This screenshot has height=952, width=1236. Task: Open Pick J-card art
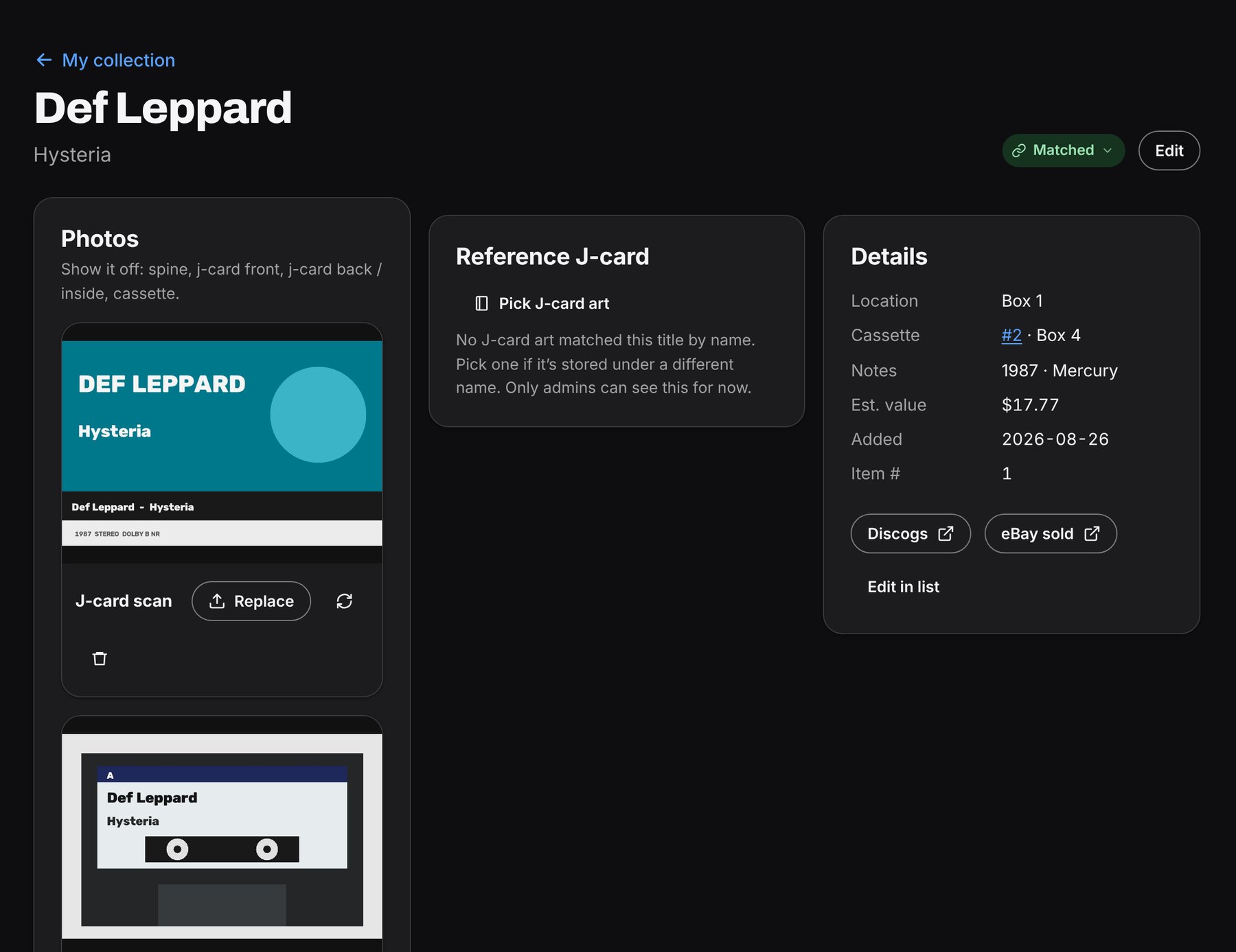(542, 303)
